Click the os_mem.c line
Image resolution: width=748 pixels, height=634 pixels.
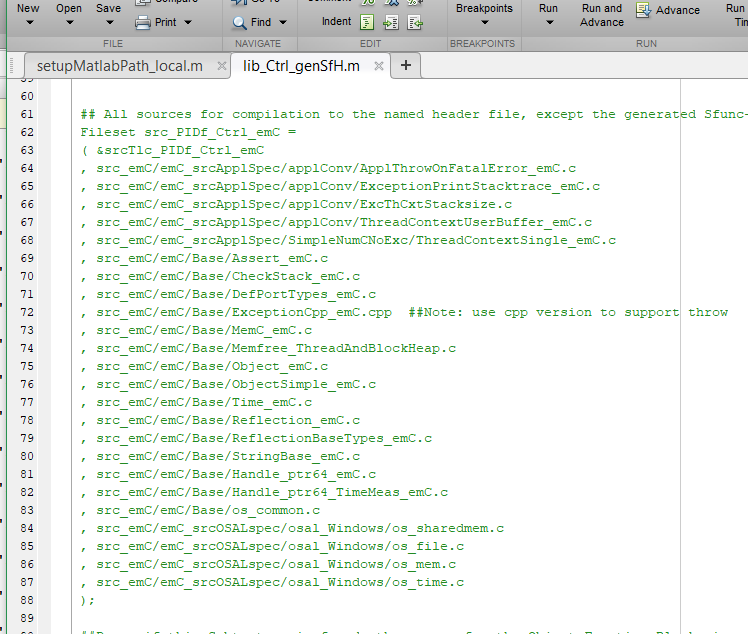[x=269, y=564]
